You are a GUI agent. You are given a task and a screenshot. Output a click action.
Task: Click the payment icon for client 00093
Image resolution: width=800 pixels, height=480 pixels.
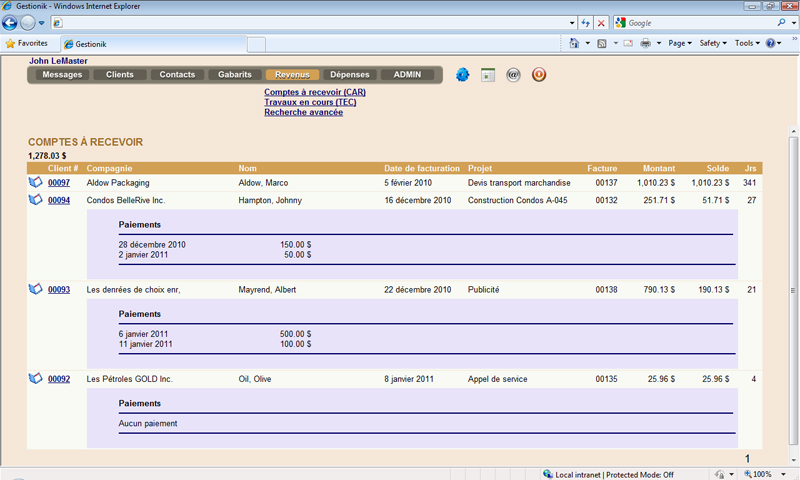(35, 289)
